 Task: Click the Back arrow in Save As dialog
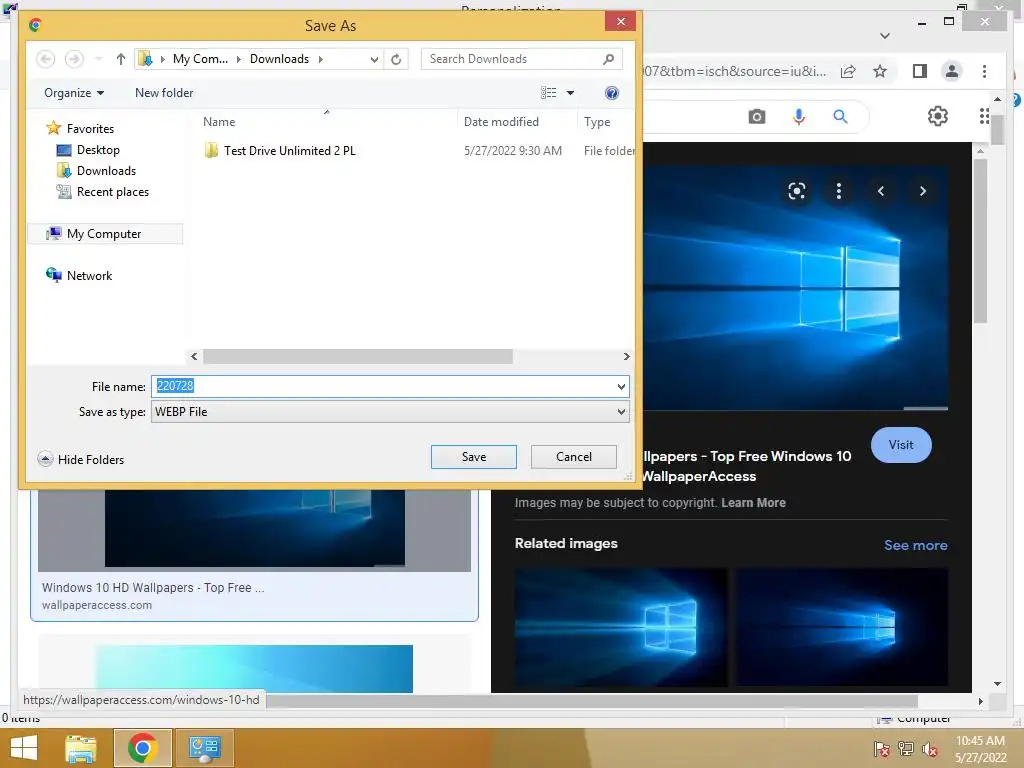point(45,59)
